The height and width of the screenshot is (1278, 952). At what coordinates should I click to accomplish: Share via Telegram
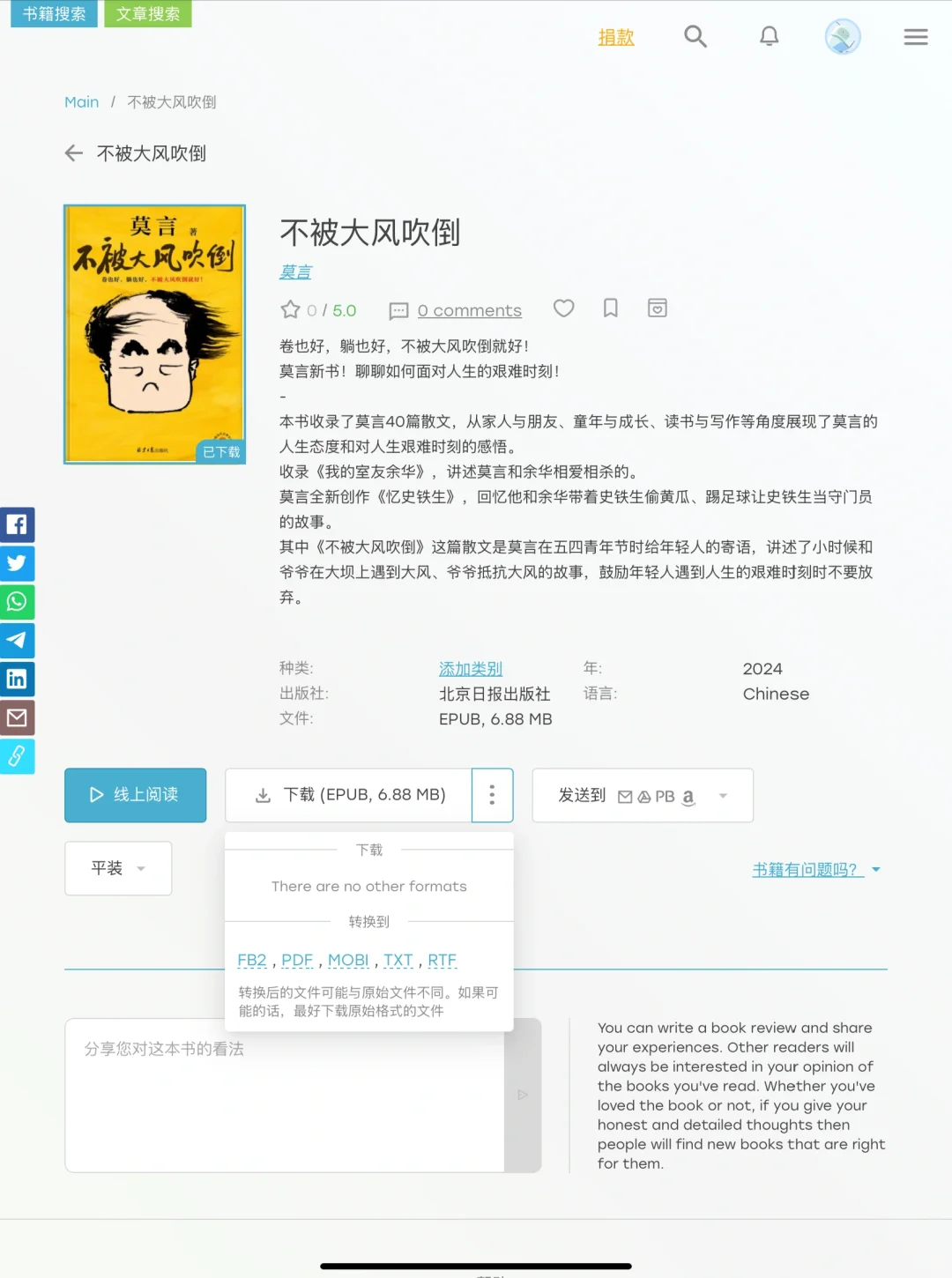tap(17, 641)
